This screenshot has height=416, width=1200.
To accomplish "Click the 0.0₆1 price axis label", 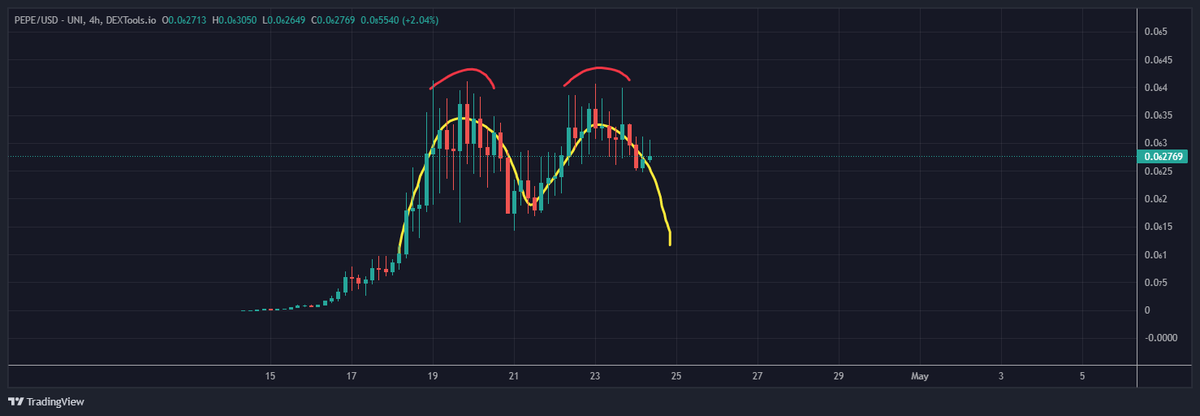I will click(x=1155, y=255).
